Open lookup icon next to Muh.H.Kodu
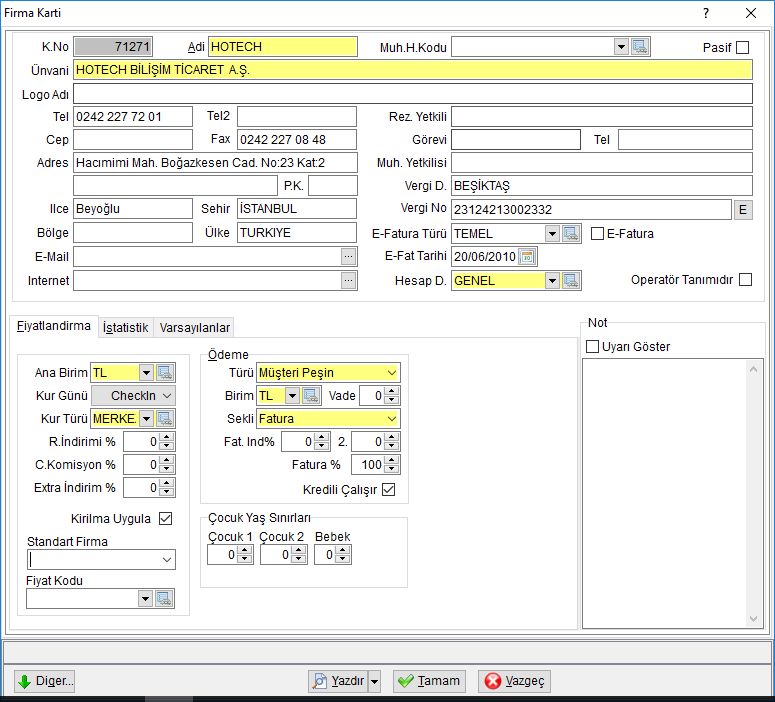This screenshot has width=775, height=702. click(640, 47)
